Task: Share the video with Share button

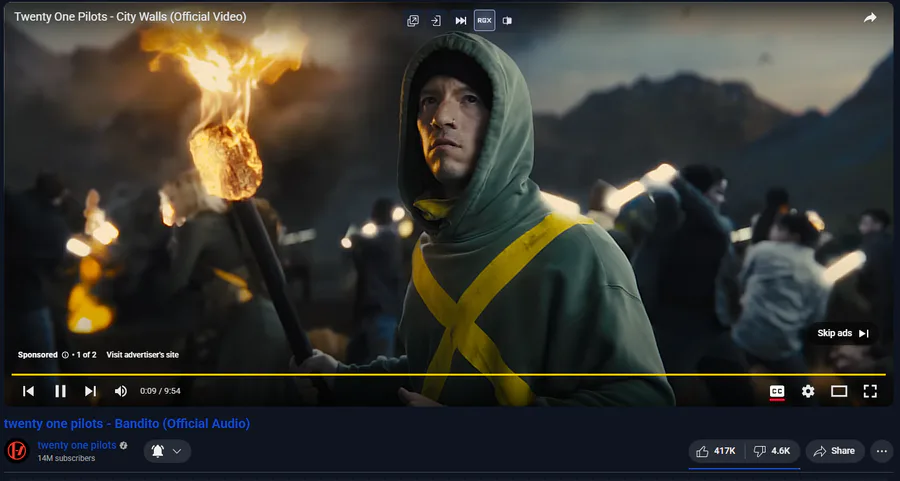Action: click(835, 451)
